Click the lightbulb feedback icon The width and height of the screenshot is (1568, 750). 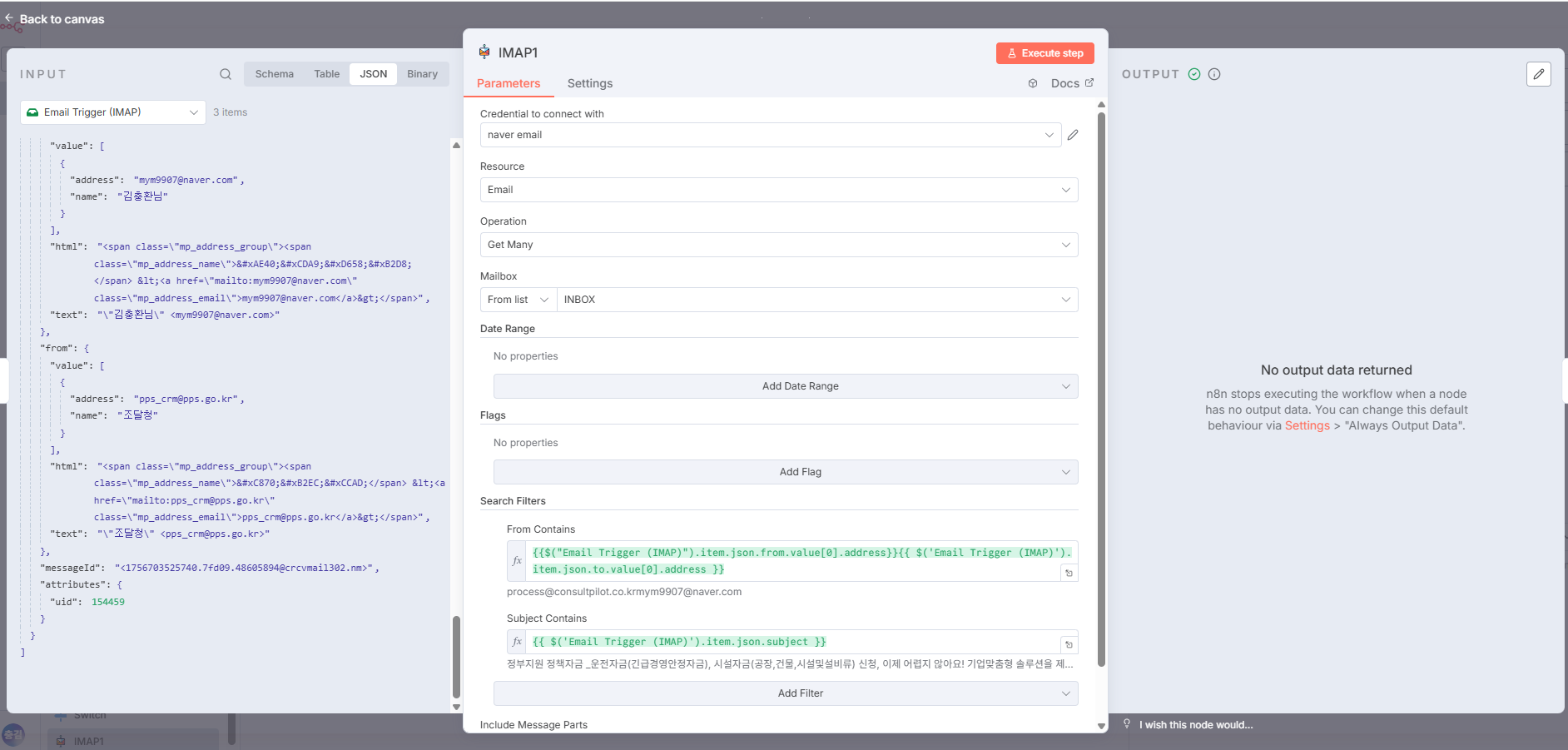pyautogui.click(x=1127, y=724)
